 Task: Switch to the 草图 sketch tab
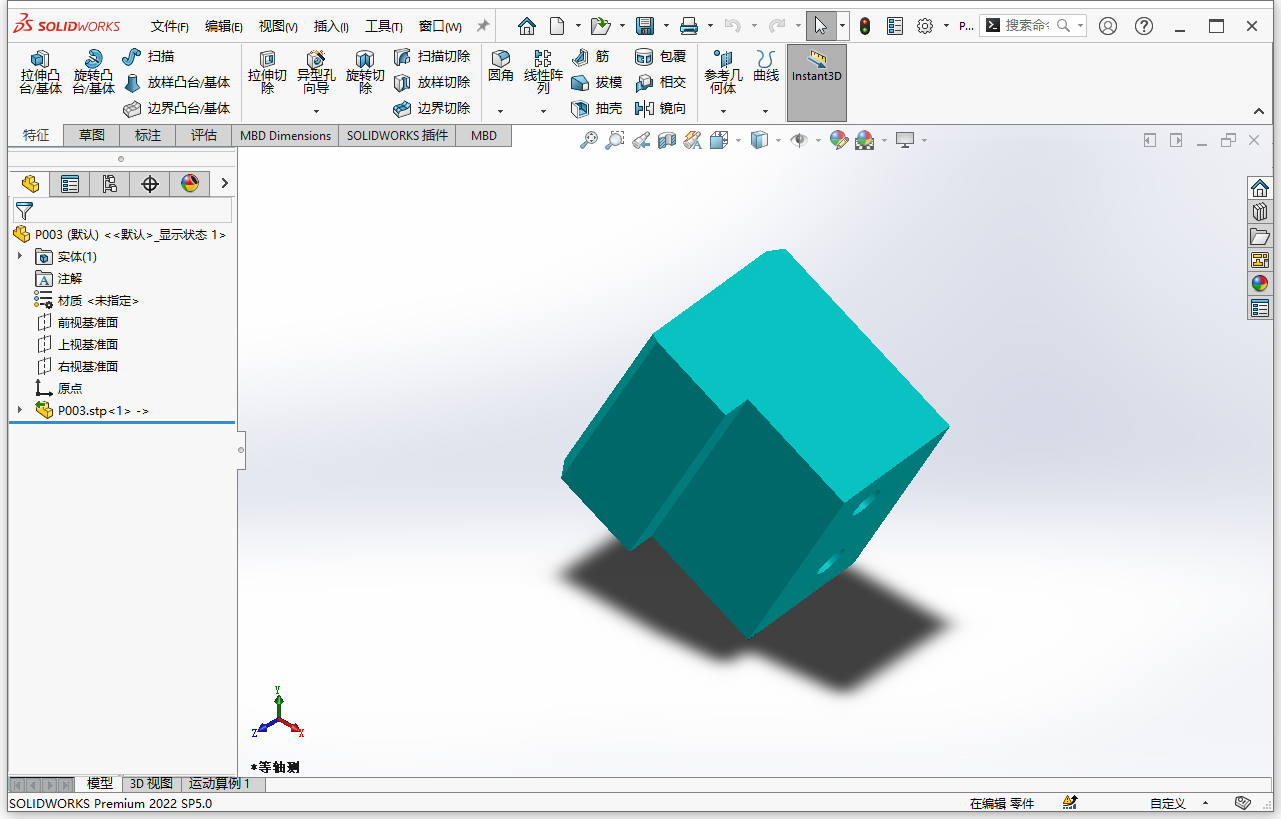(92, 136)
